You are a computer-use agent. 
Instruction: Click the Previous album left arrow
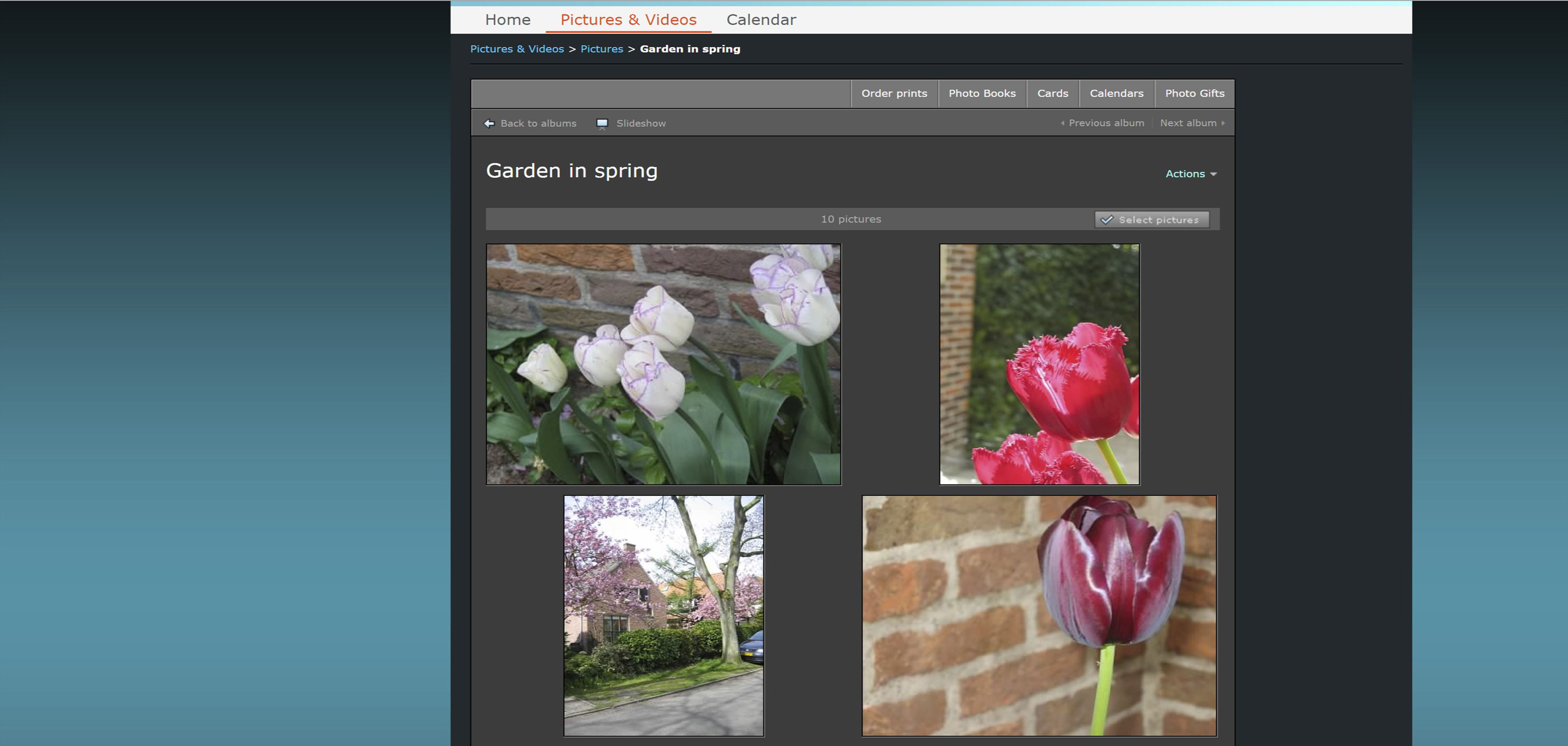(1063, 123)
